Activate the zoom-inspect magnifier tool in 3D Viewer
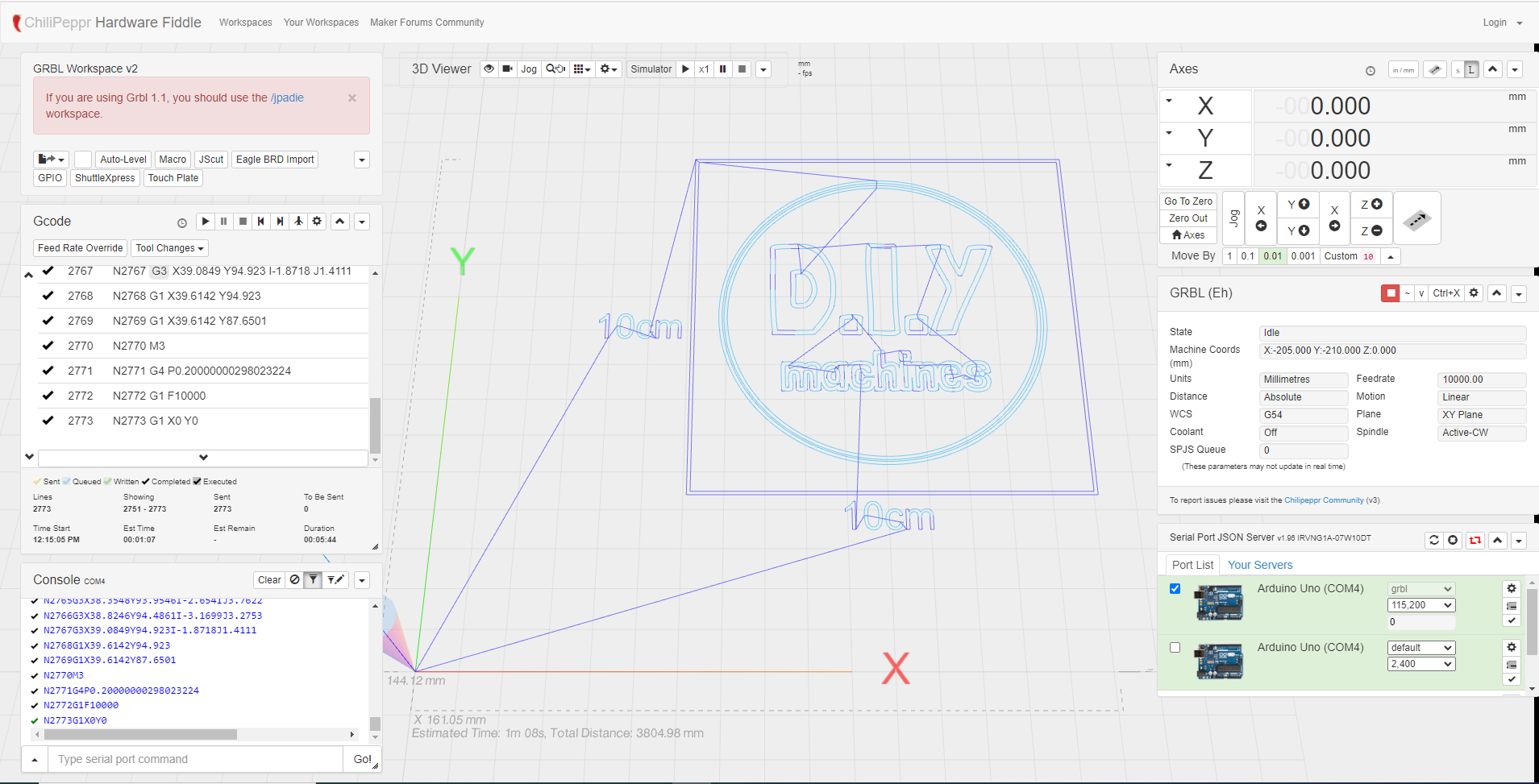 coord(555,69)
